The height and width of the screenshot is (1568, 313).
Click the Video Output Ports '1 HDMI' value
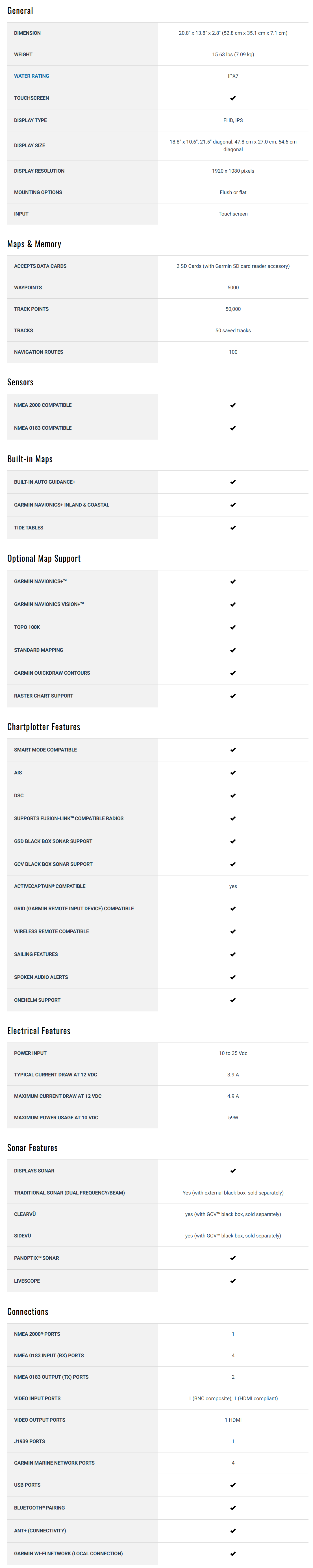pyautogui.click(x=232, y=1419)
